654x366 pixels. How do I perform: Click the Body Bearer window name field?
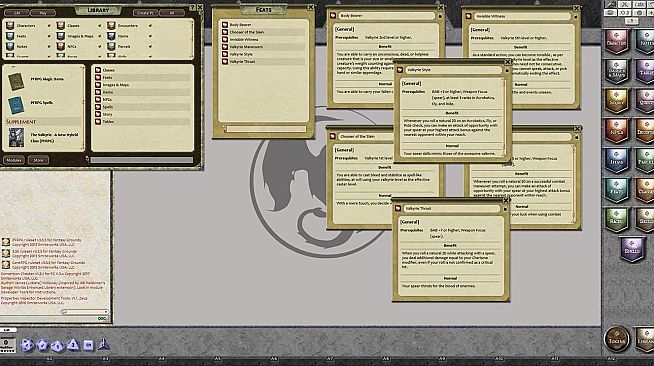386,15
